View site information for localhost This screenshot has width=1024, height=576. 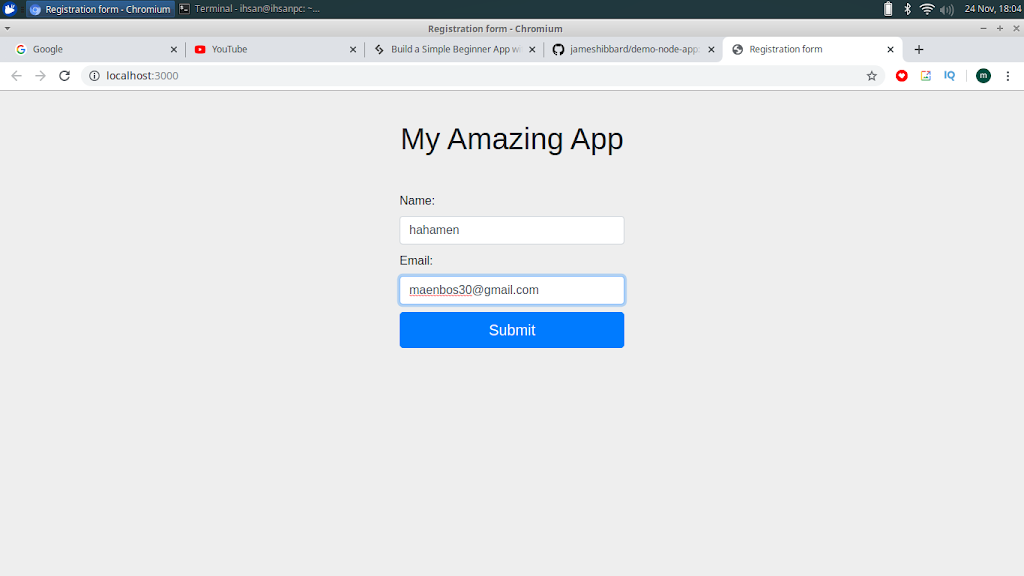pos(94,76)
